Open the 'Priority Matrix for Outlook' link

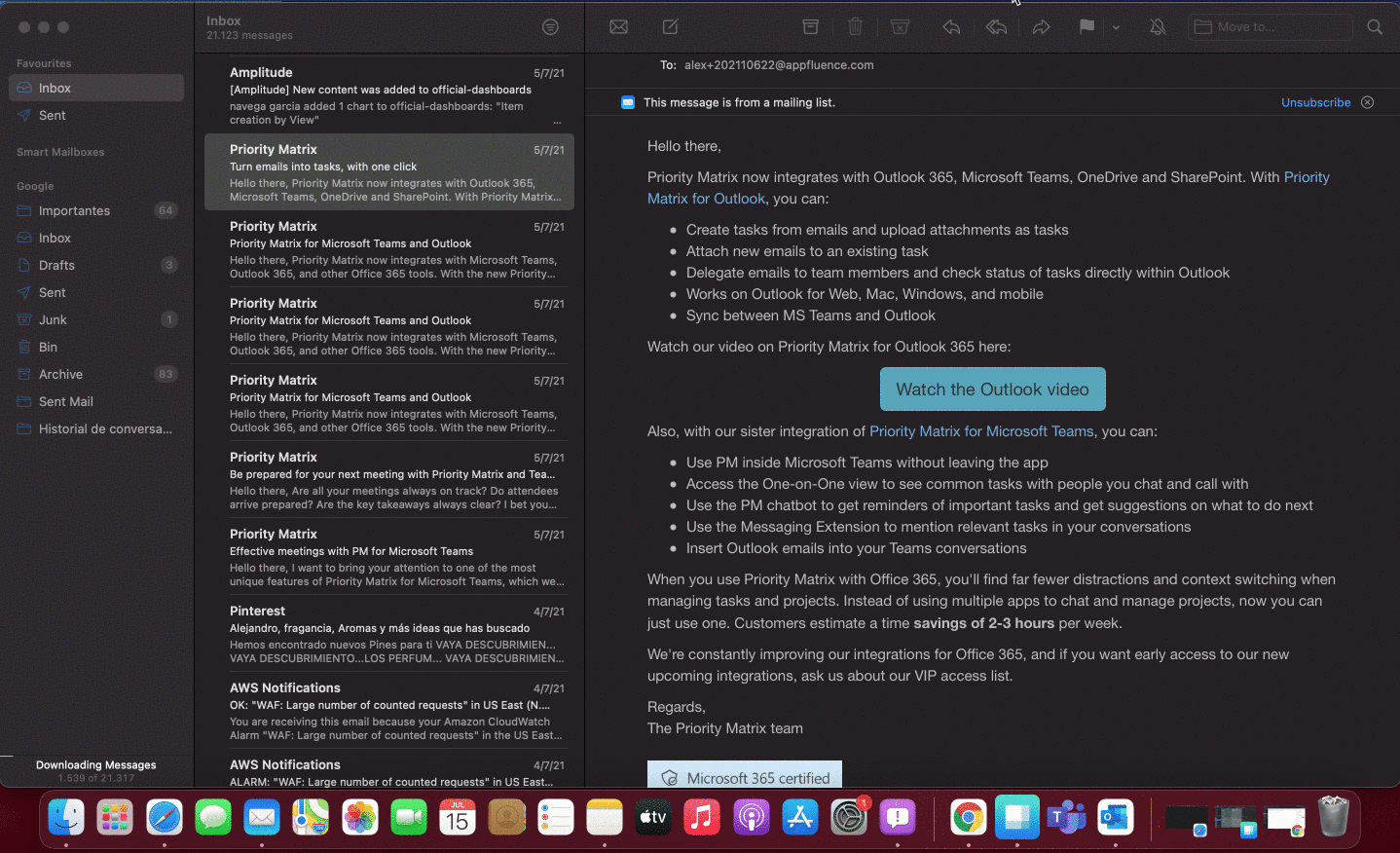click(x=988, y=188)
